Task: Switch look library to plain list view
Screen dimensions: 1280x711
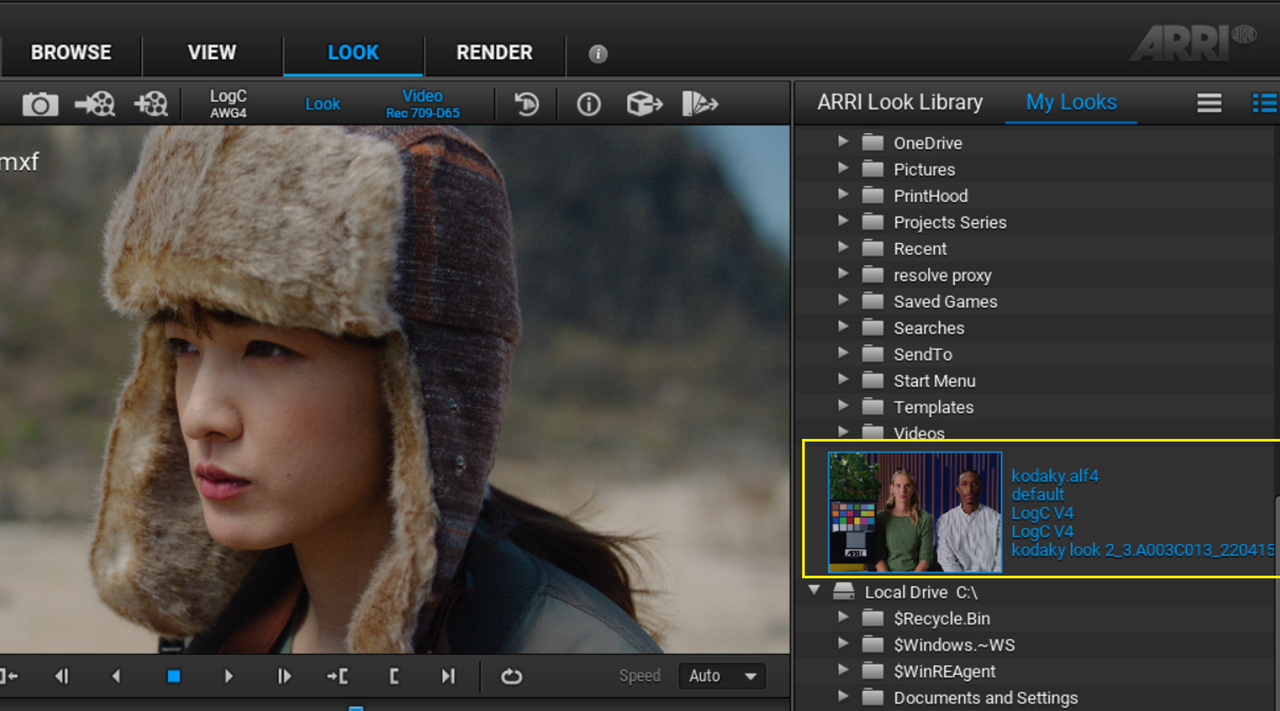Action: 1210,102
